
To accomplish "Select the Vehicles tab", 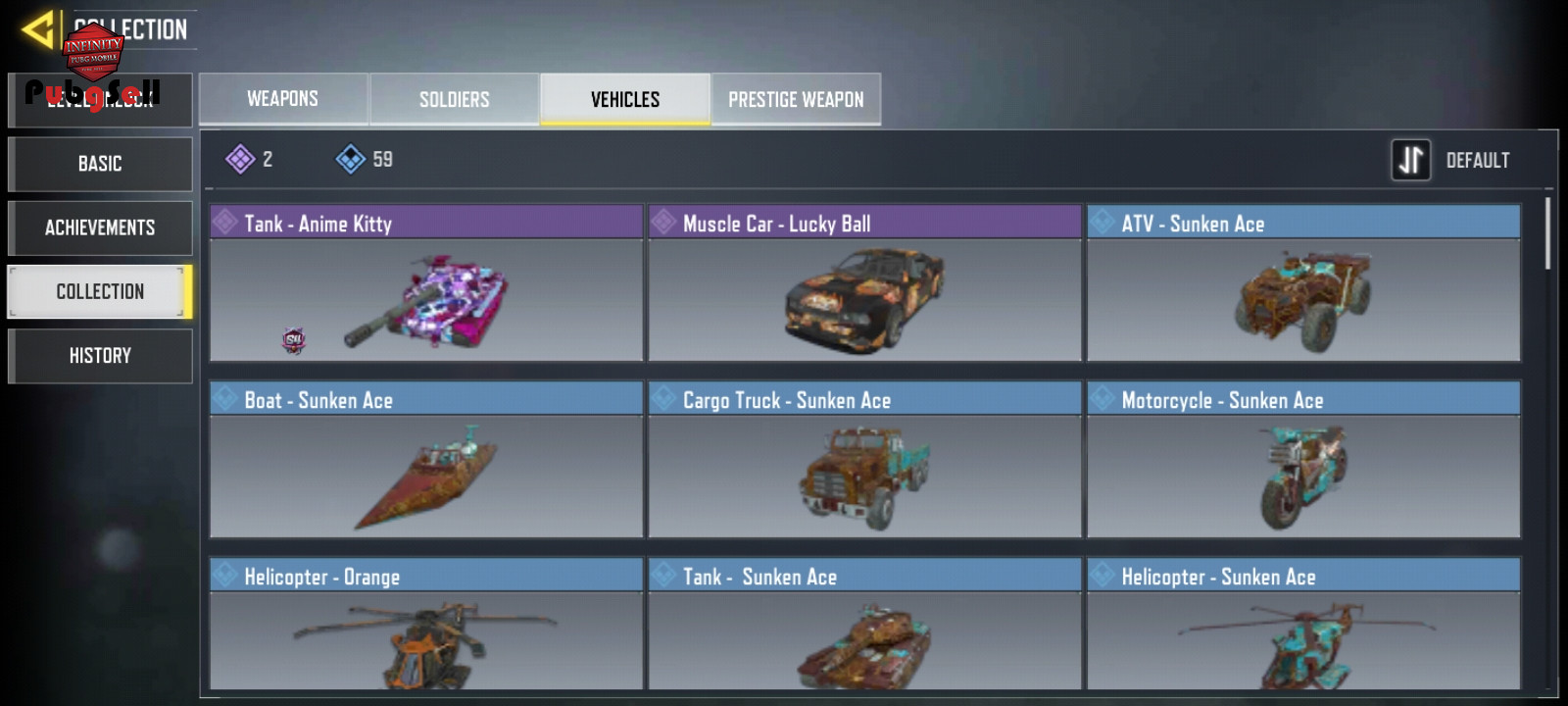I will pyautogui.click(x=625, y=99).
